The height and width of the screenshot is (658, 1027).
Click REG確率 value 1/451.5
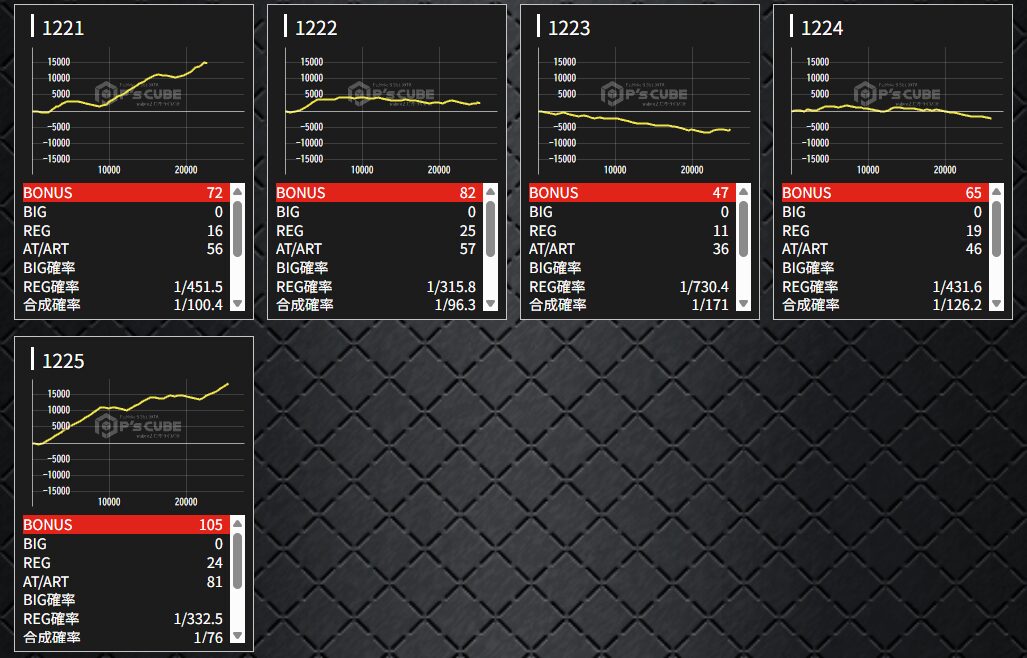pos(198,287)
